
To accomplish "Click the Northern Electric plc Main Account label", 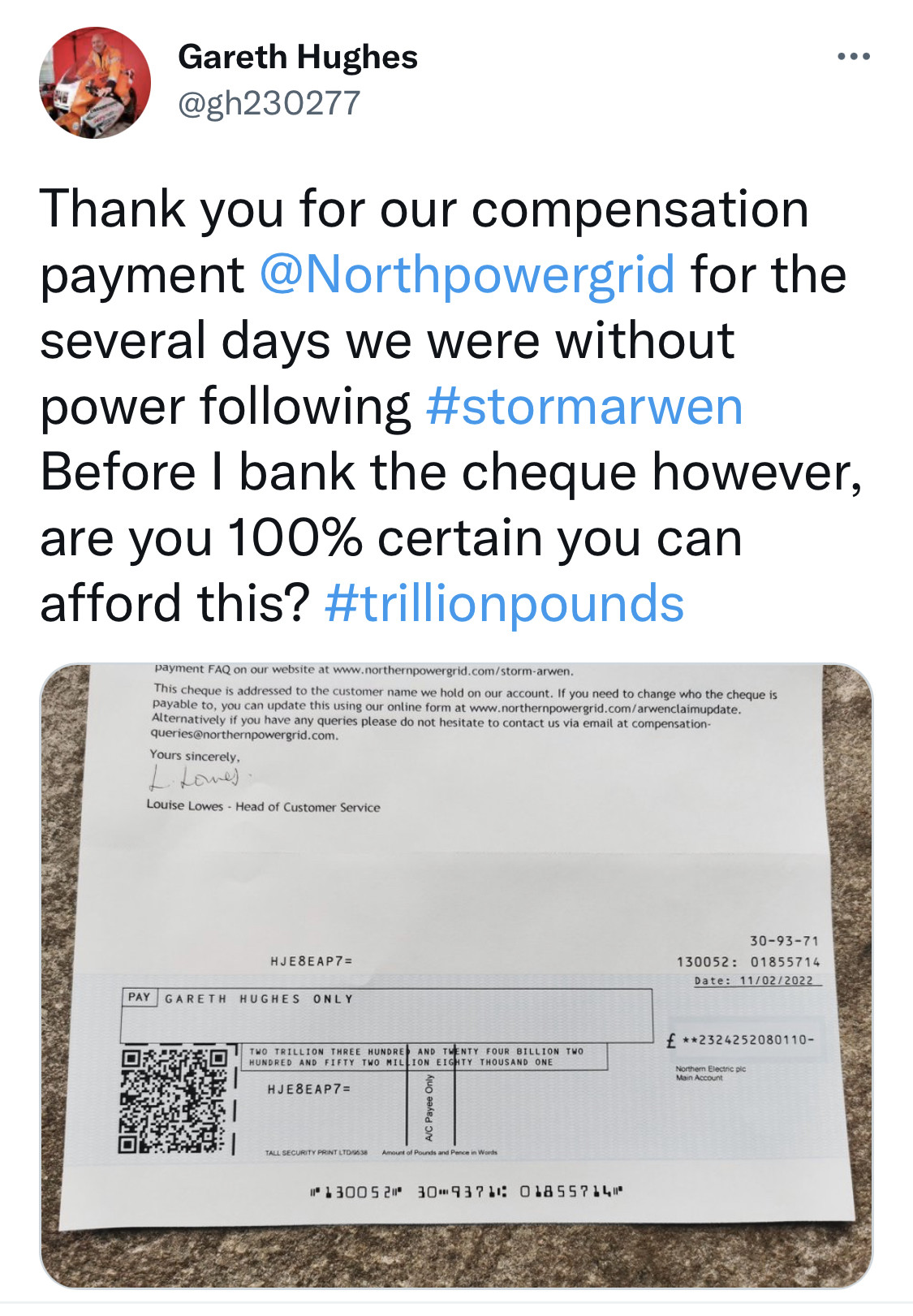I will [710, 1073].
